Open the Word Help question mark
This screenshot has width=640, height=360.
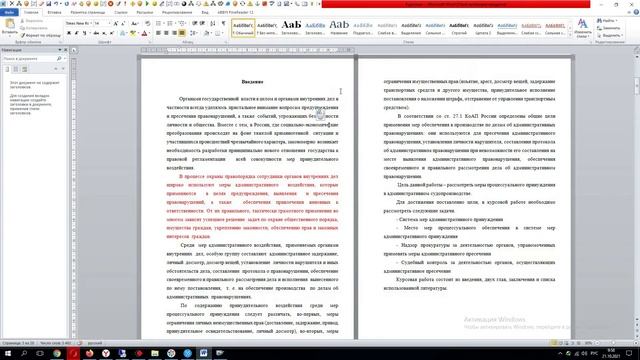pos(636,12)
